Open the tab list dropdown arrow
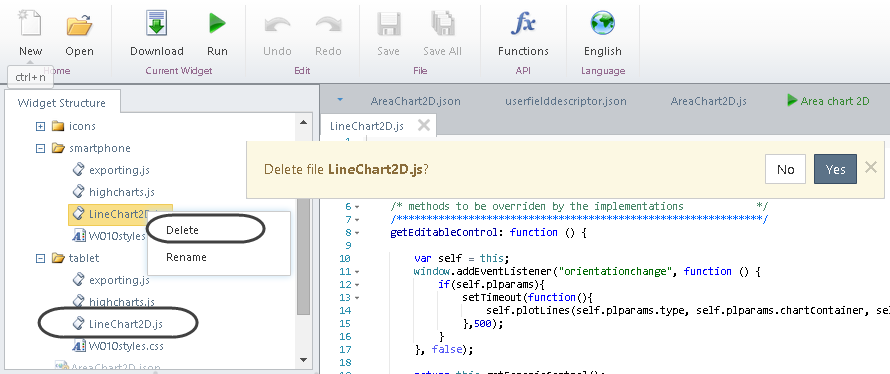The image size is (890, 374). click(x=340, y=100)
